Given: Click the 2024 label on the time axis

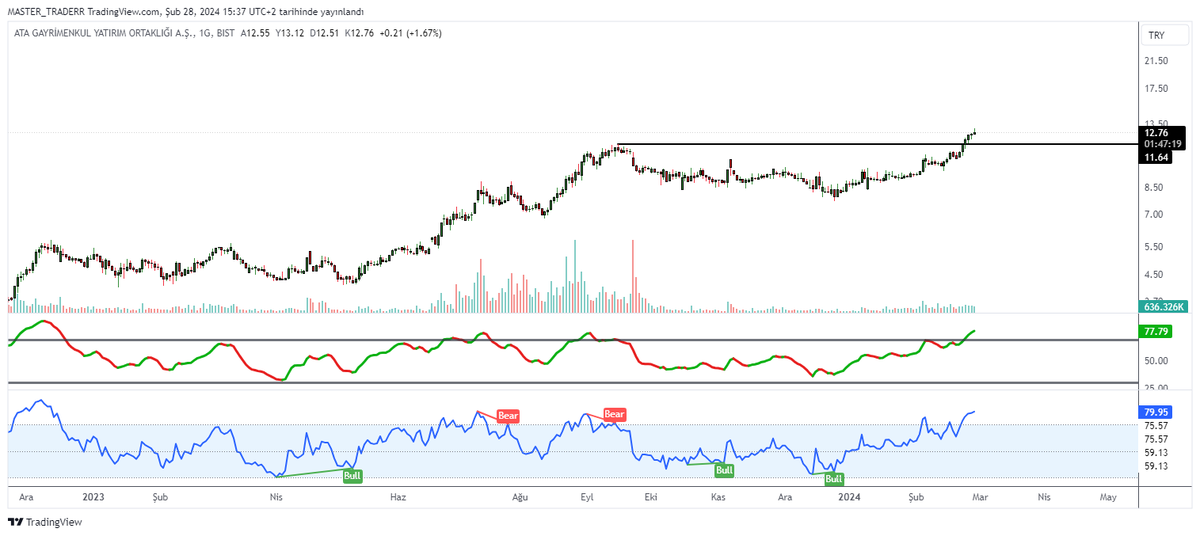Looking at the screenshot, I should pos(848,497).
